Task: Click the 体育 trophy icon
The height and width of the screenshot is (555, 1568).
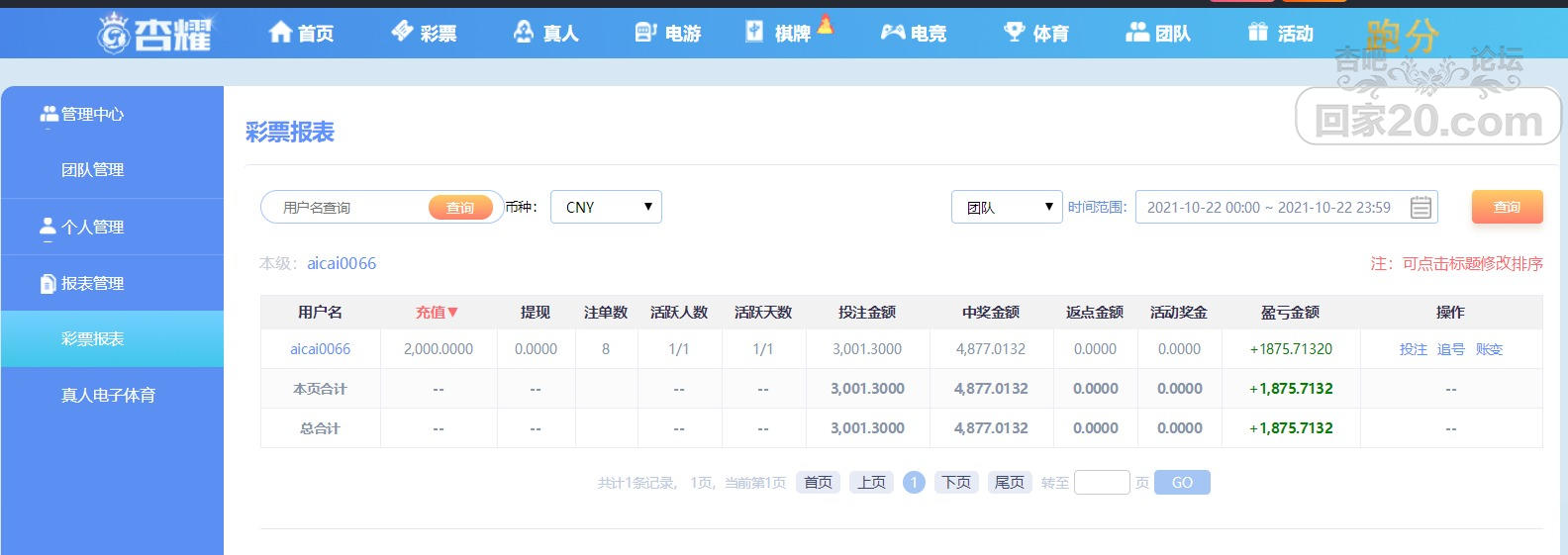Action: coord(1014,33)
